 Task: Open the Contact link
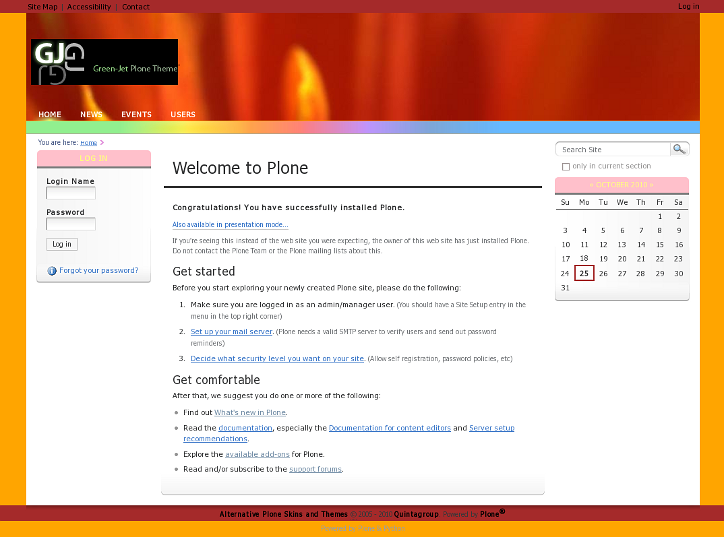136,6
